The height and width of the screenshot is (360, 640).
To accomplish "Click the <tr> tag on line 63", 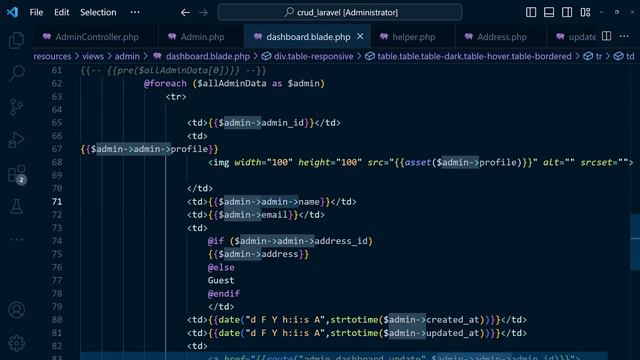I will pyautogui.click(x=176, y=97).
